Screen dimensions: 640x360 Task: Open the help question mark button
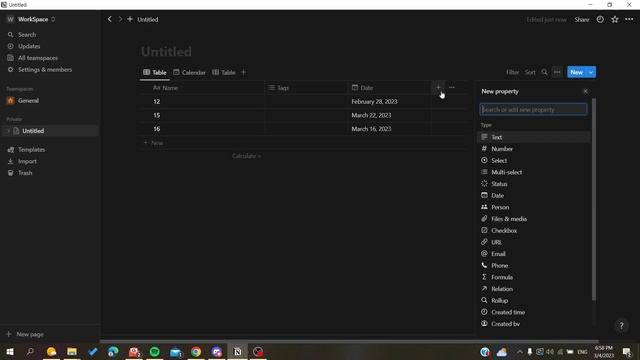(621, 325)
